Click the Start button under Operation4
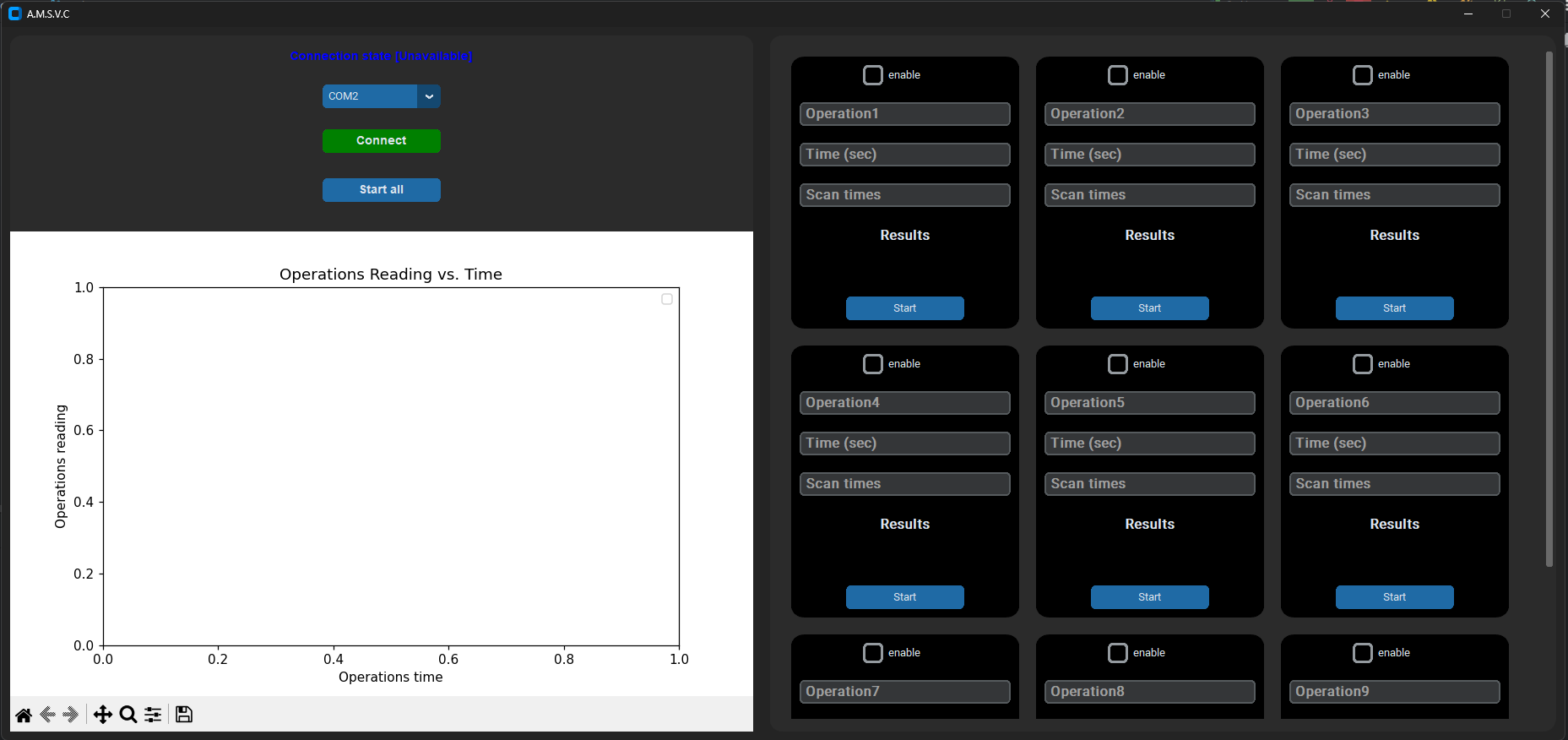The image size is (1568, 740). click(x=905, y=597)
